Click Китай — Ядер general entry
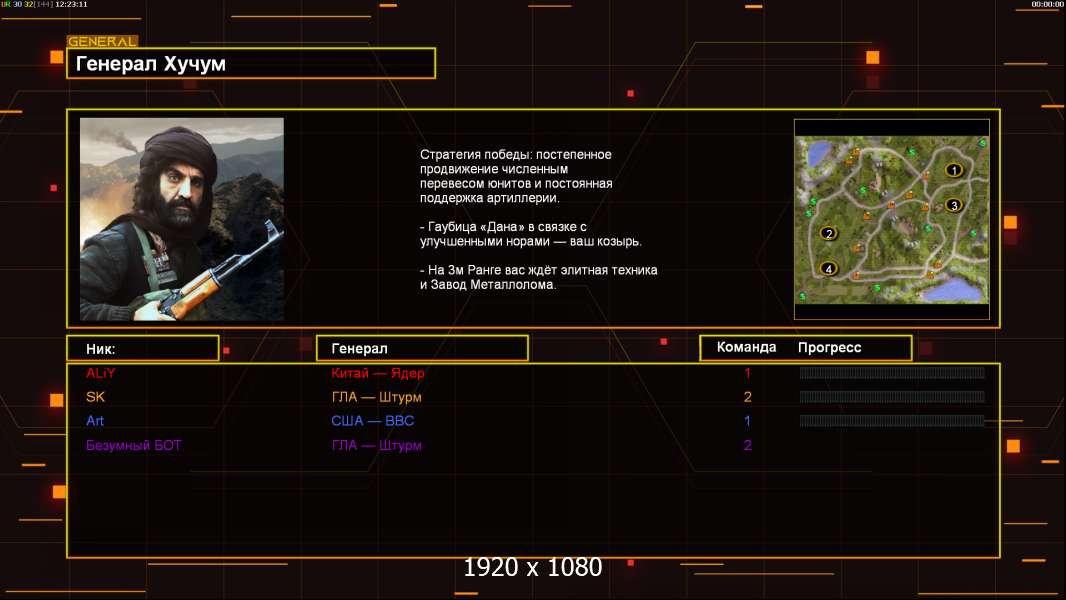Image resolution: width=1066 pixels, height=600 pixels. click(378, 373)
